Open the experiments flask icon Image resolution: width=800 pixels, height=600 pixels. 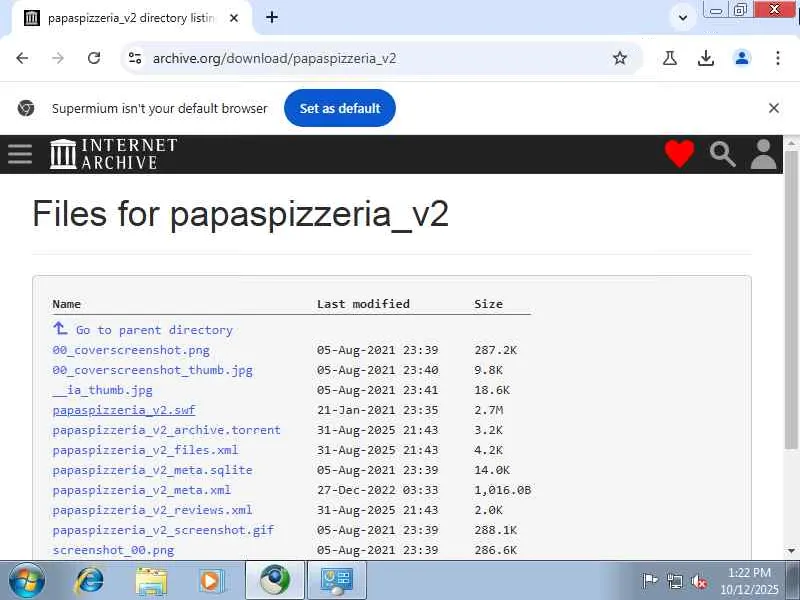pyautogui.click(x=669, y=58)
